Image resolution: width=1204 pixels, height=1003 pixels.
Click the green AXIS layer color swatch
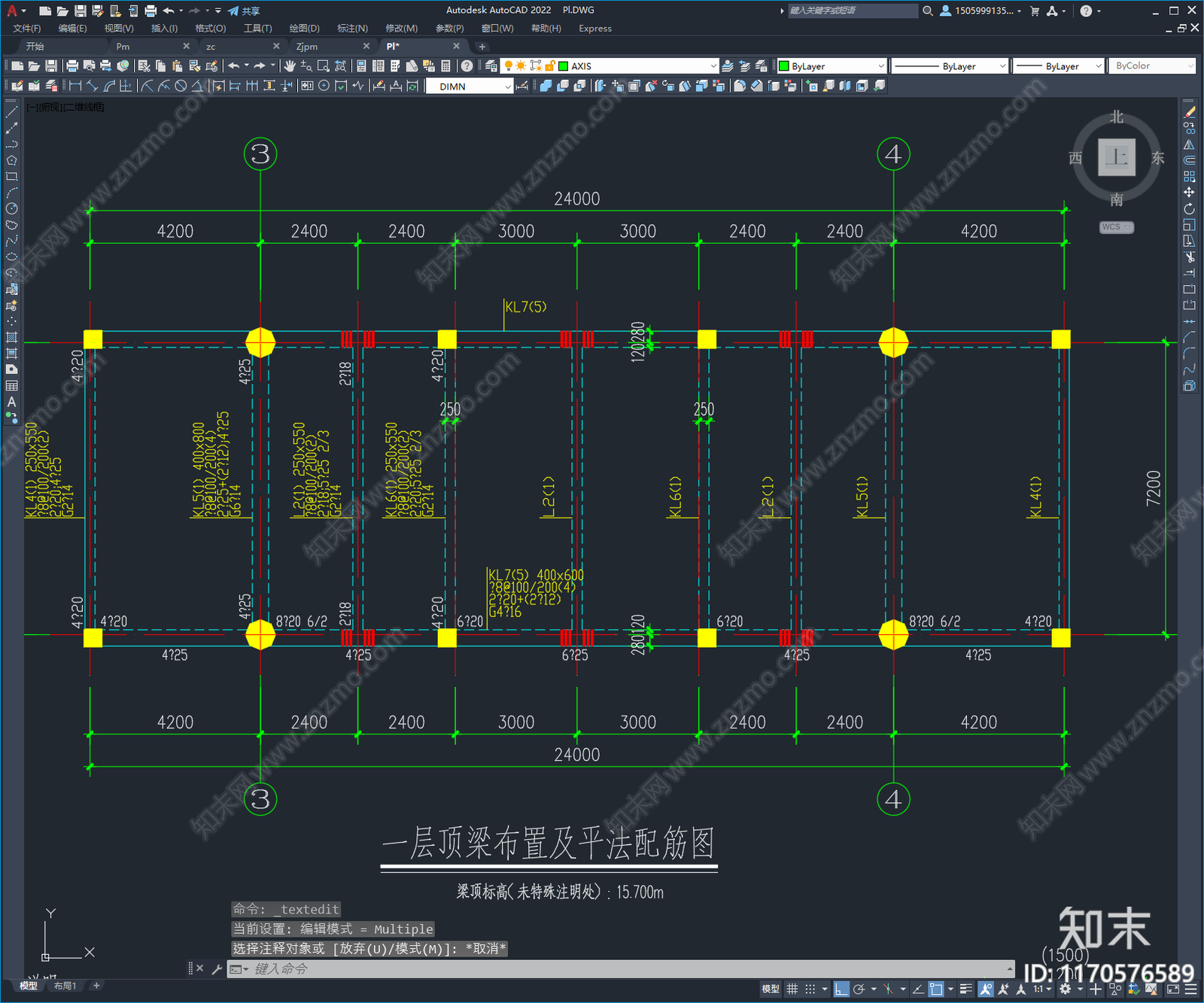click(x=563, y=66)
